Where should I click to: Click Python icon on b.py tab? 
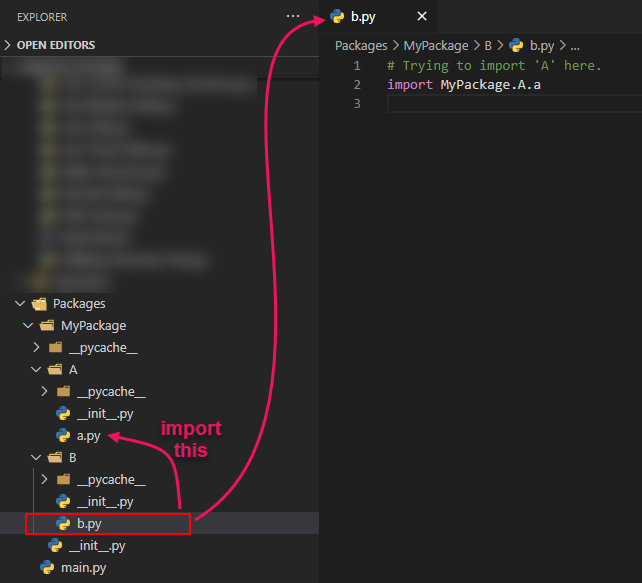337,16
